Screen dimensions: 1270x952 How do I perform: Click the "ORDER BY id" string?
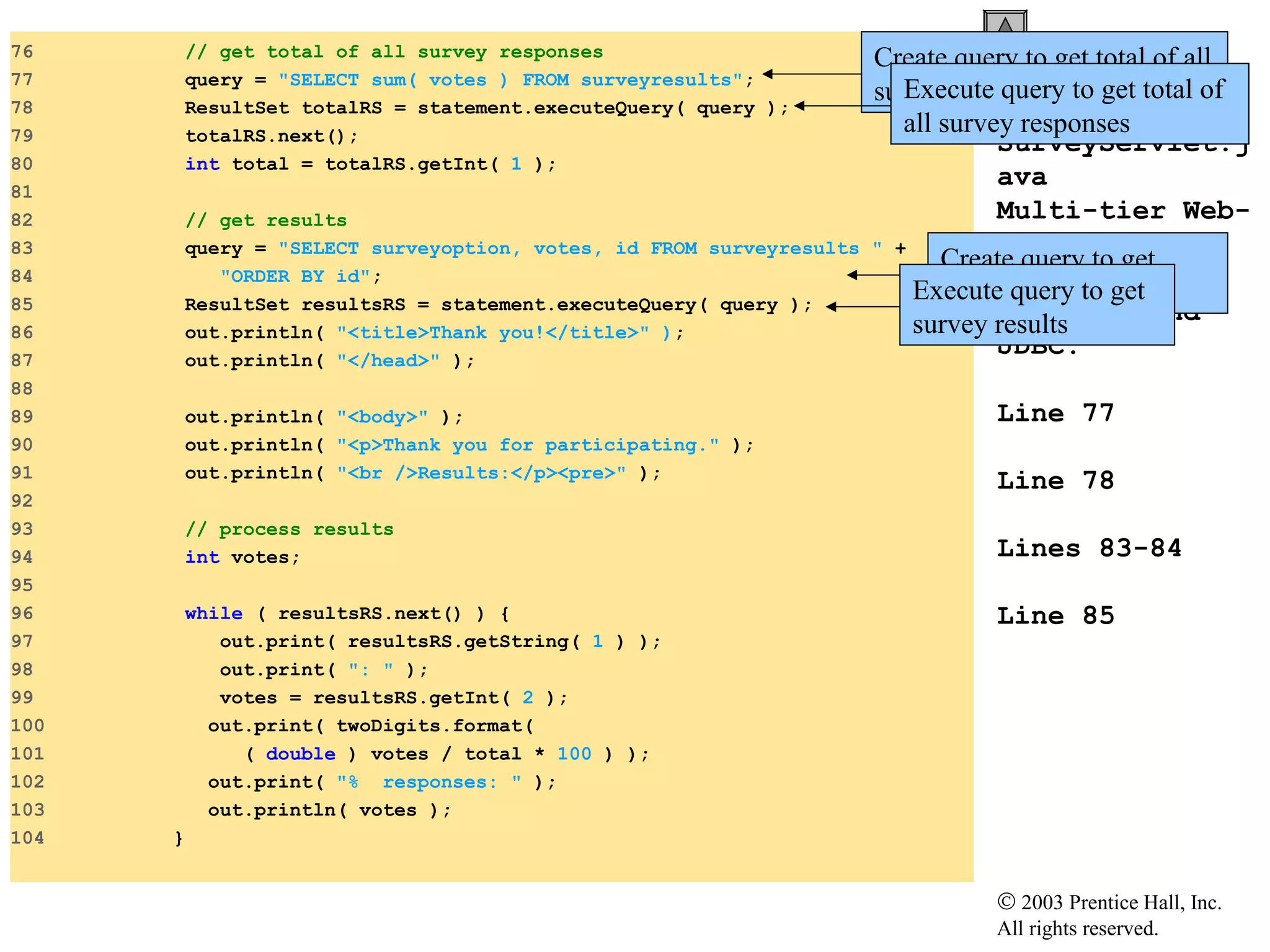(x=295, y=276)
